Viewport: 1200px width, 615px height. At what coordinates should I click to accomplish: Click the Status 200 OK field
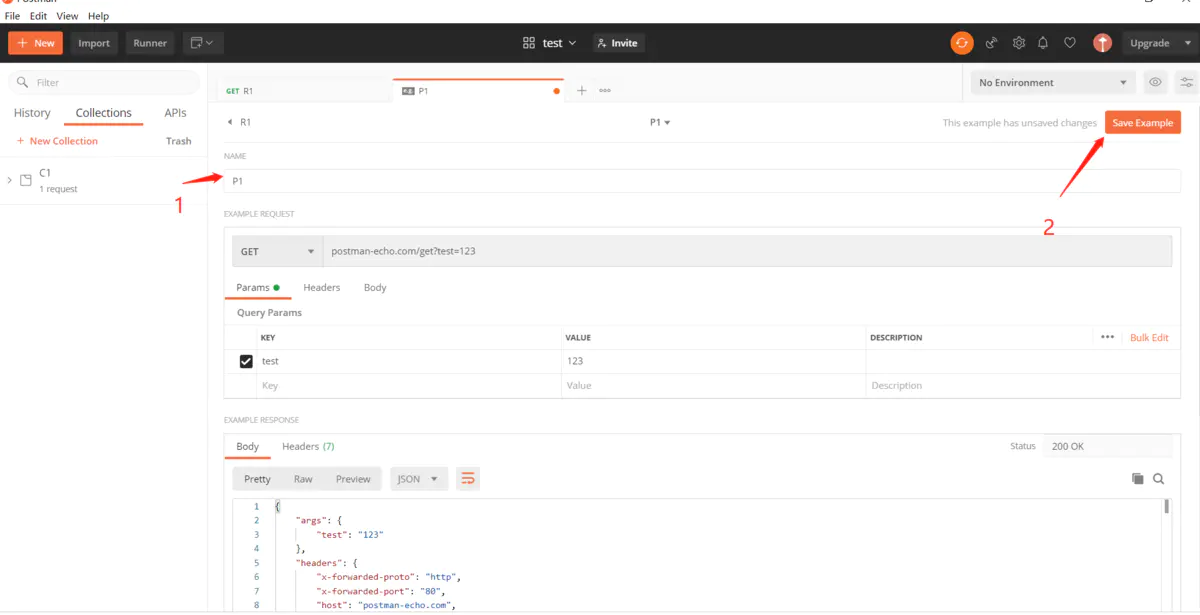pos(1107,446)
